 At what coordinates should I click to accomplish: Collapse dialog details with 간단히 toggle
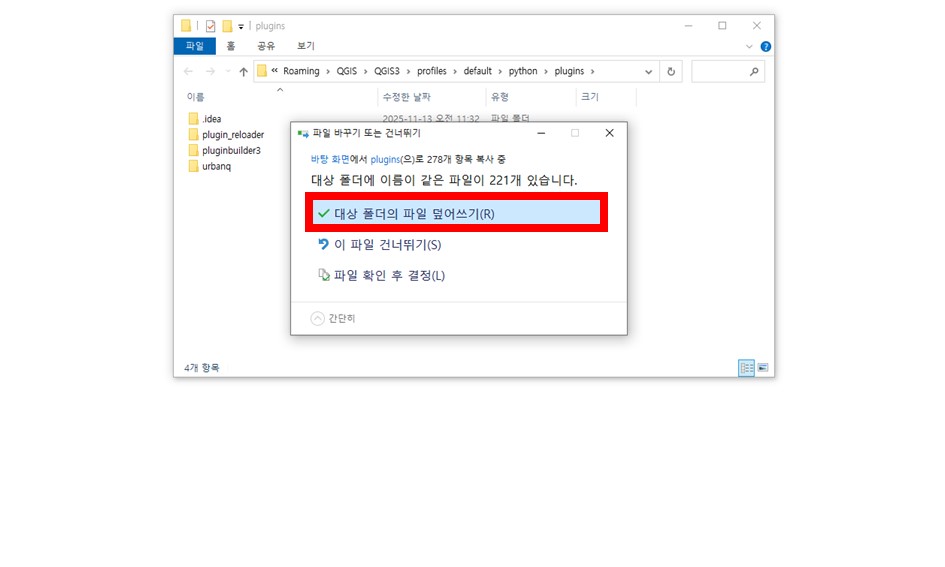click(334, 318)
